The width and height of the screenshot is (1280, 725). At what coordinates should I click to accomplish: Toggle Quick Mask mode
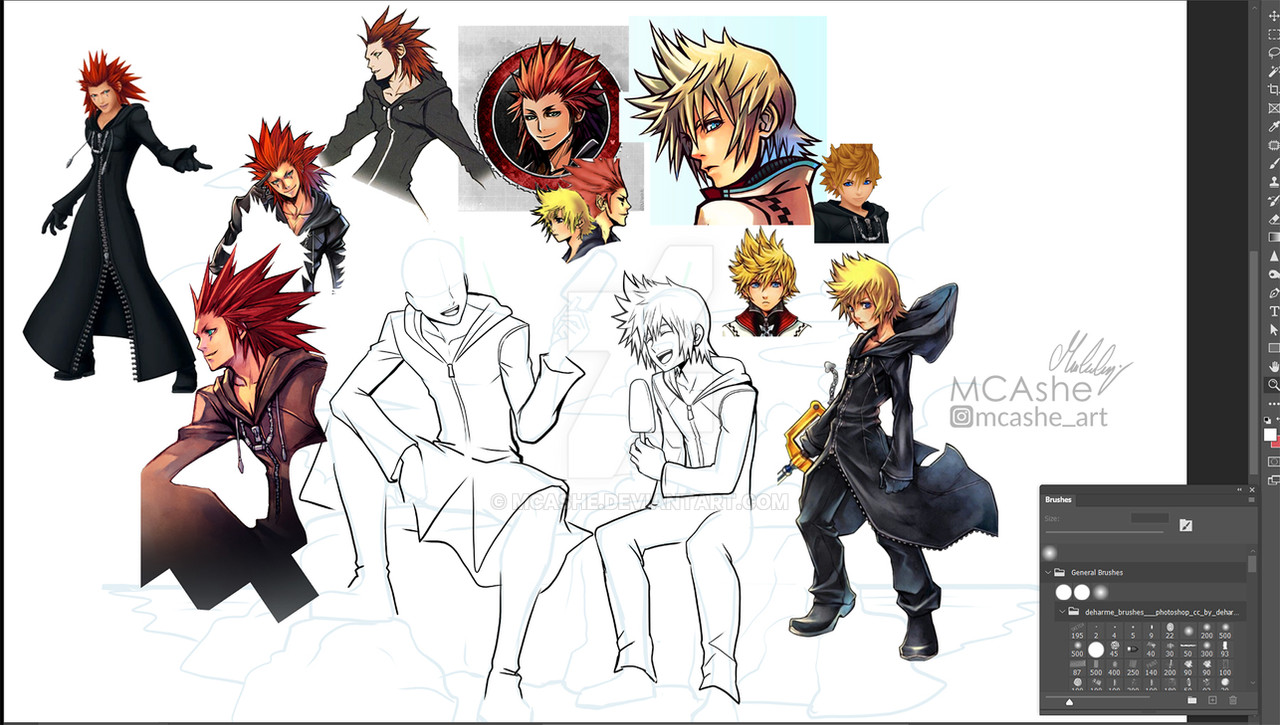[x=1273, y=460]
